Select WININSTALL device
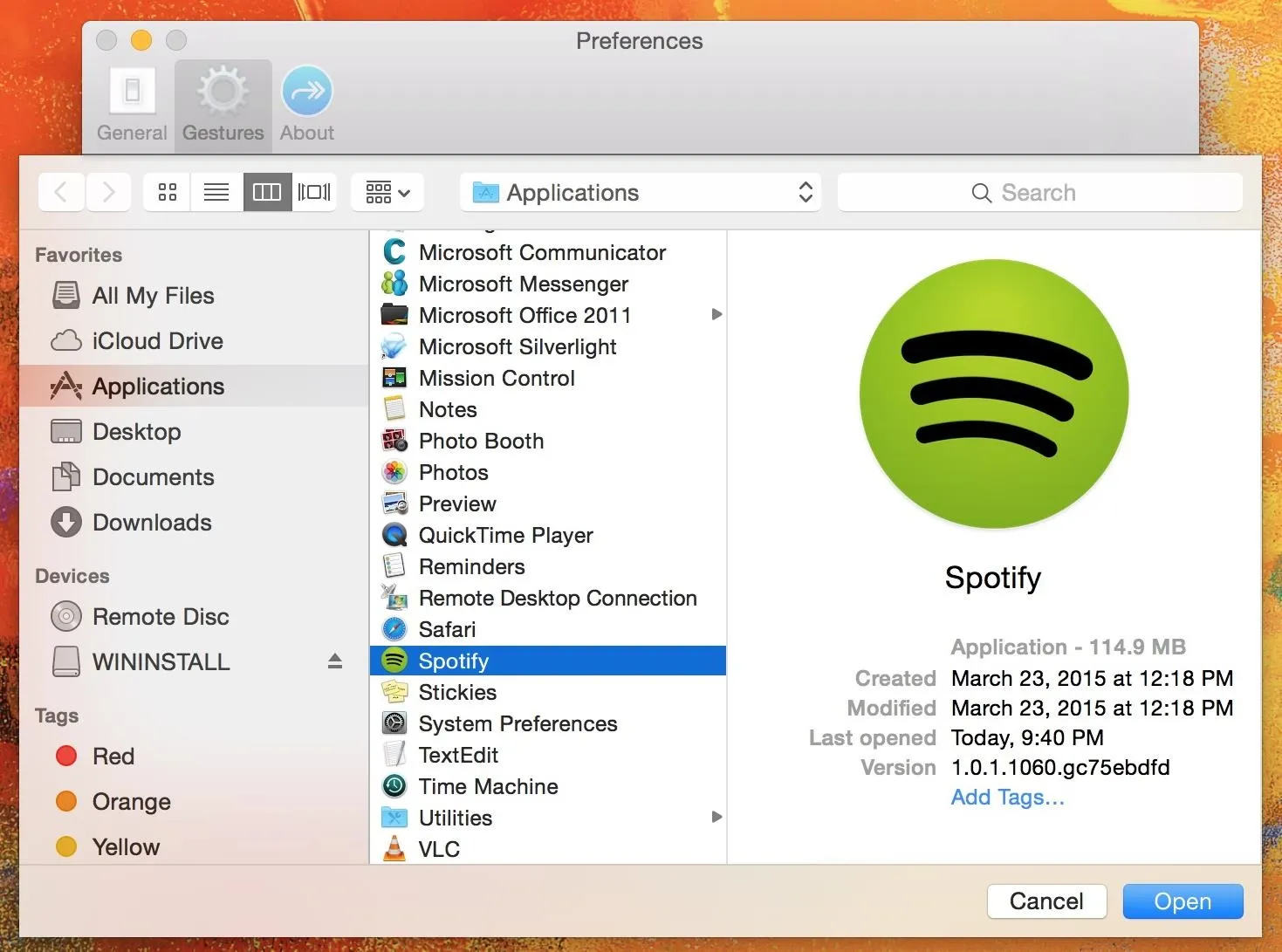 pos(194,662)
